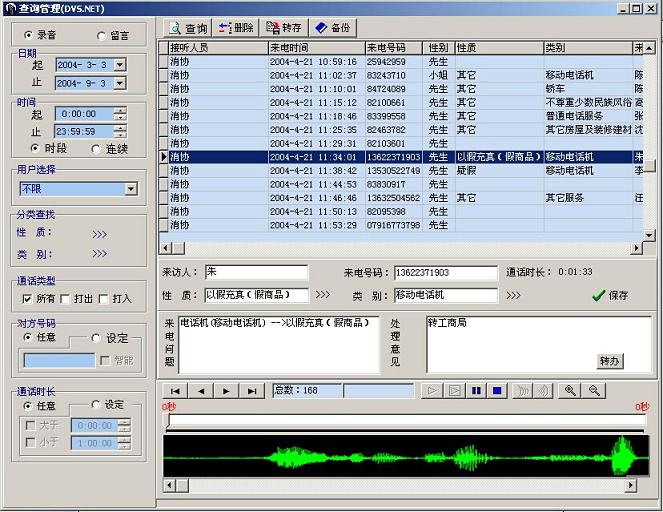Viewport: 663px width, 512px height.
Task: Open the start date dropdown
Action: (120, 65)
